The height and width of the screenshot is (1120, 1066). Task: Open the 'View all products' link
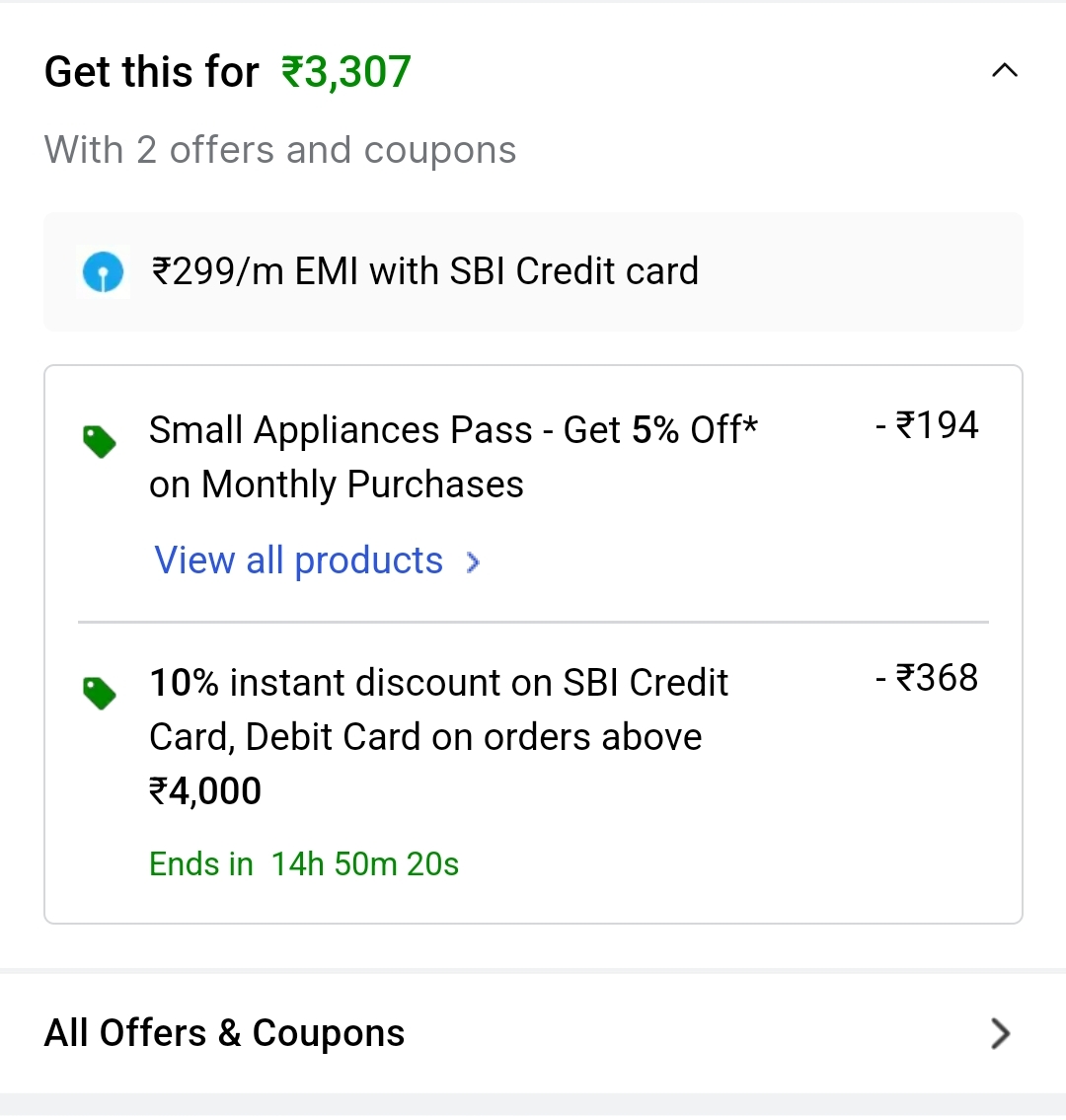pos(299,560)
